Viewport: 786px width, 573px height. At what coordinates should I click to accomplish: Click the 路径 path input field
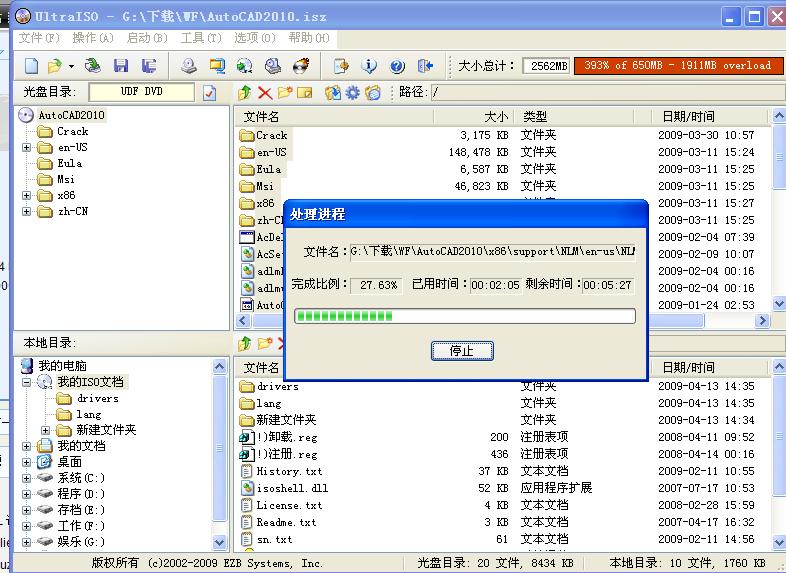pos(607,92)
